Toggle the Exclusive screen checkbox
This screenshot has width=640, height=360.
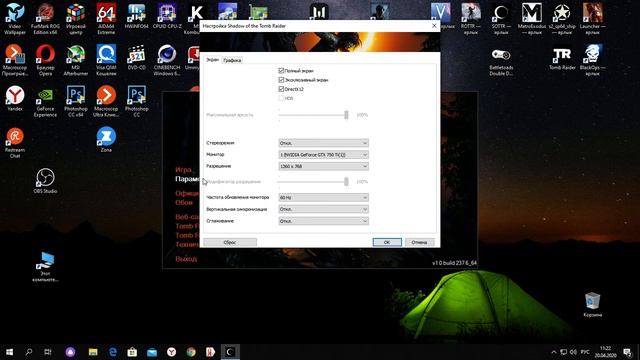pos(281,80)
